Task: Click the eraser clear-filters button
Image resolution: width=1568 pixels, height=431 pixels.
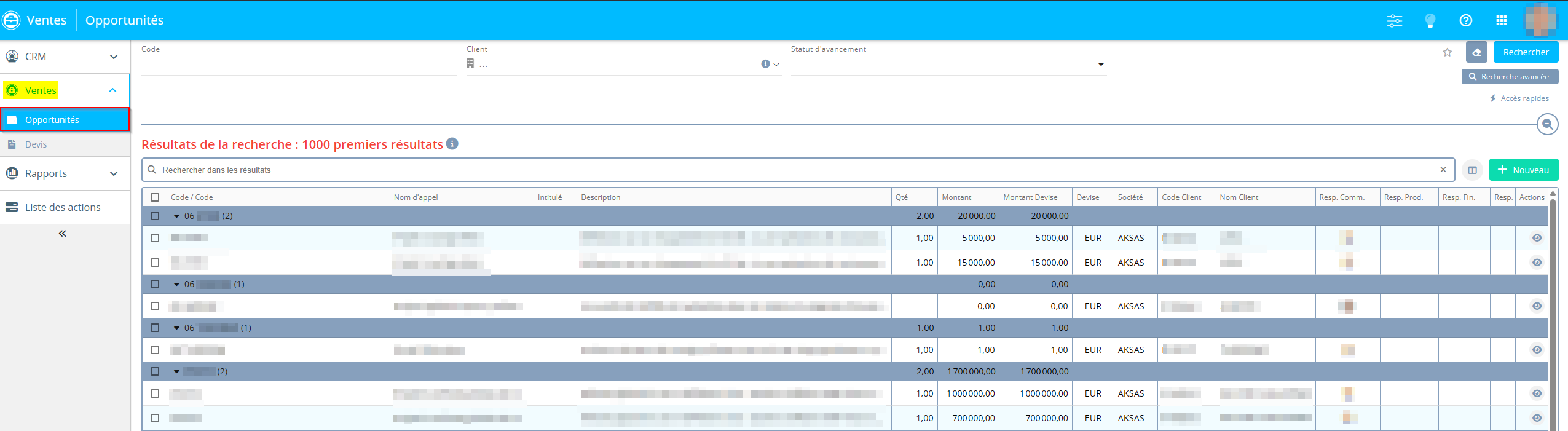Action: pyautogui.click(x=1476, y=52)
